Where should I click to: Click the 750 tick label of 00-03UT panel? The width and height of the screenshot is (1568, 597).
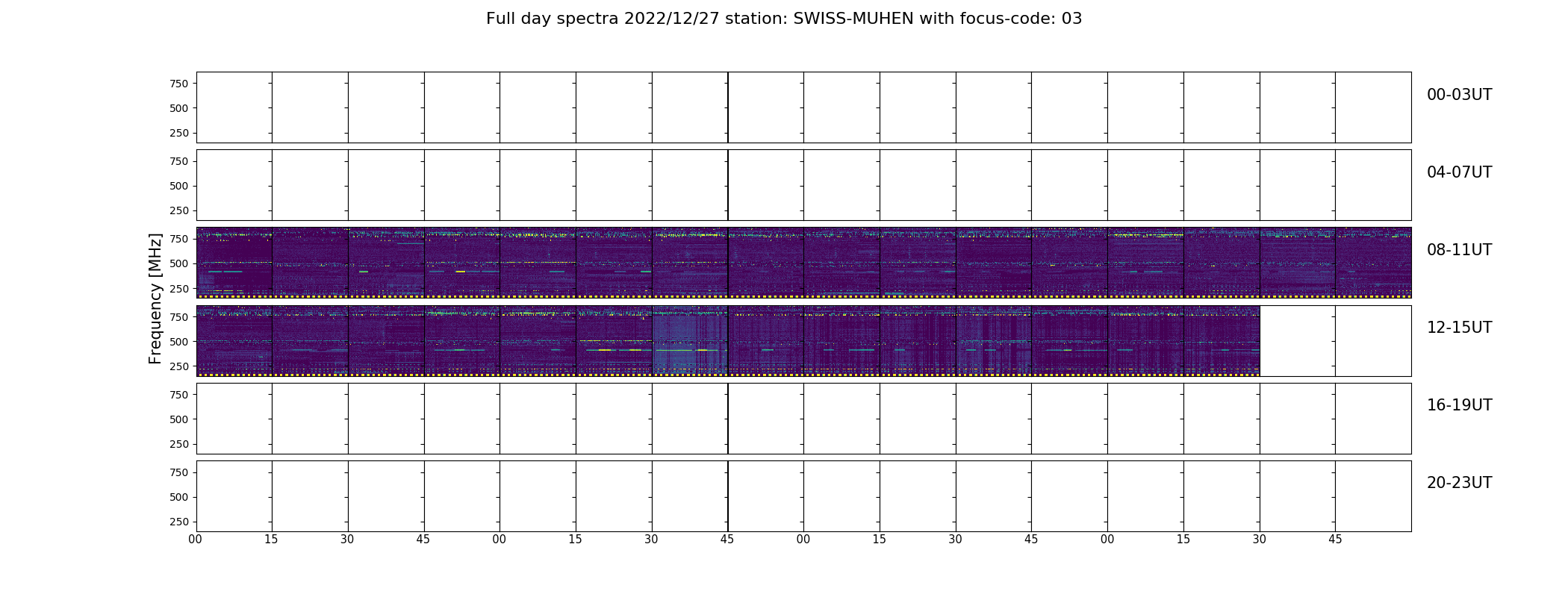click(178, 84)
